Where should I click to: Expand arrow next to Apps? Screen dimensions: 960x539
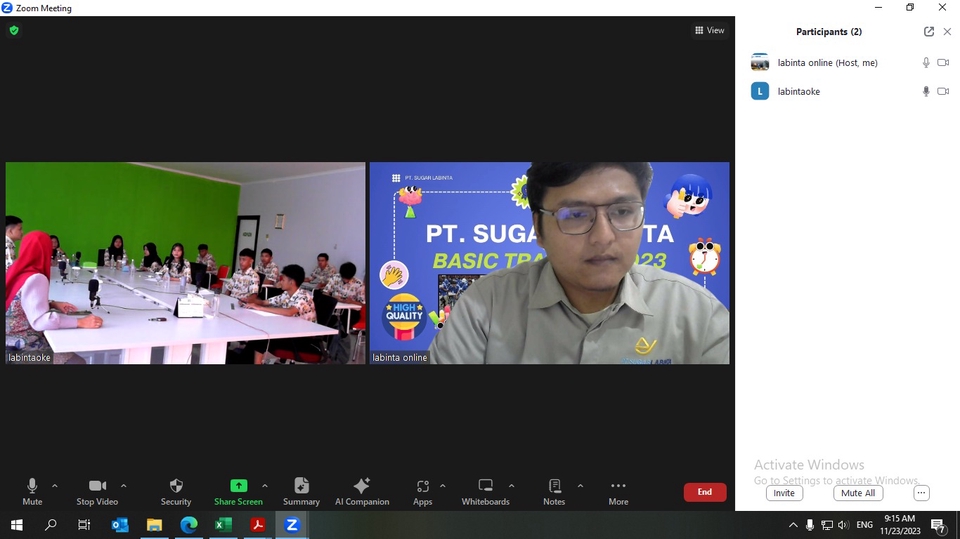coord(443,486)
